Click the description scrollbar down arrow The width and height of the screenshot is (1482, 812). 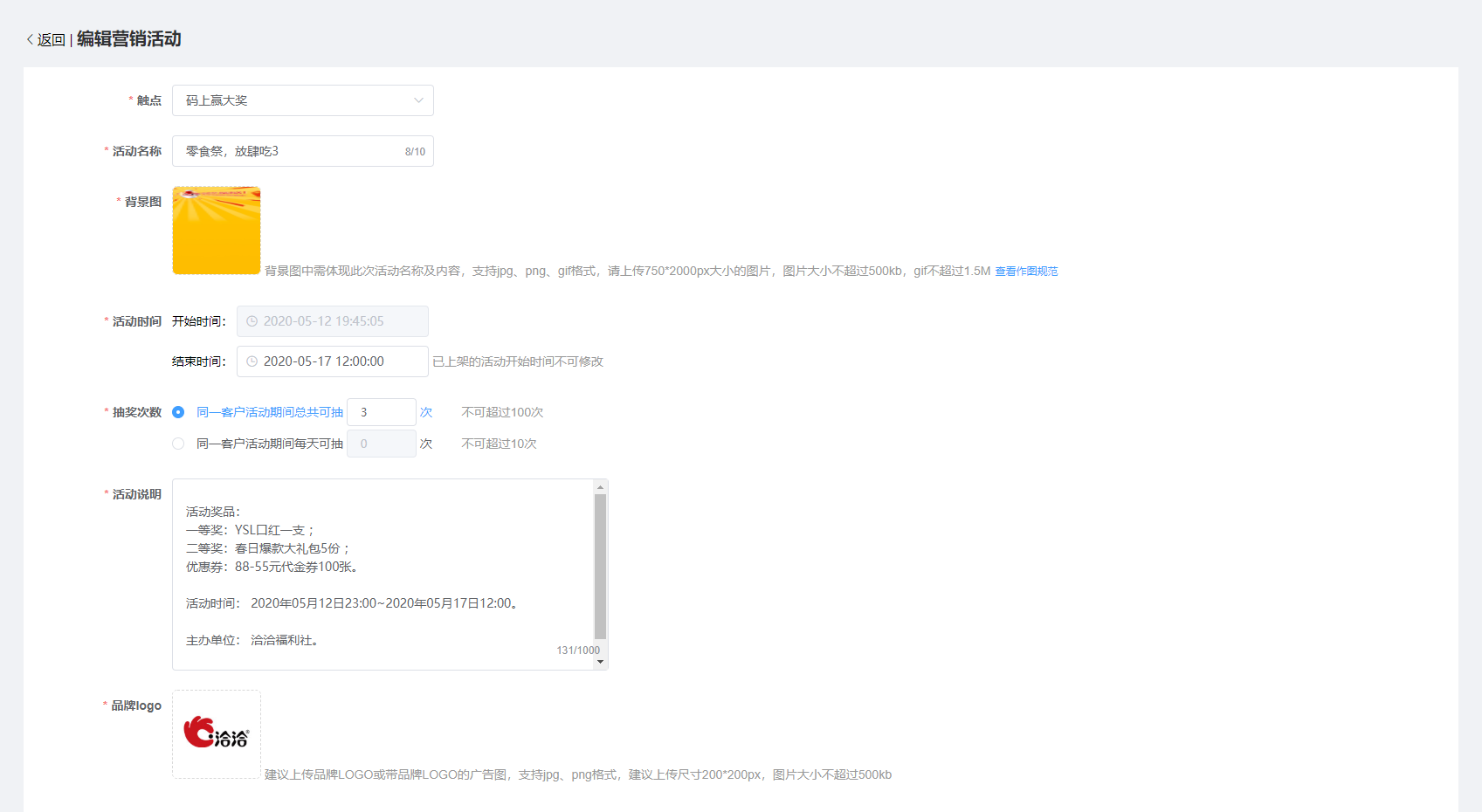tap(600, 662)
